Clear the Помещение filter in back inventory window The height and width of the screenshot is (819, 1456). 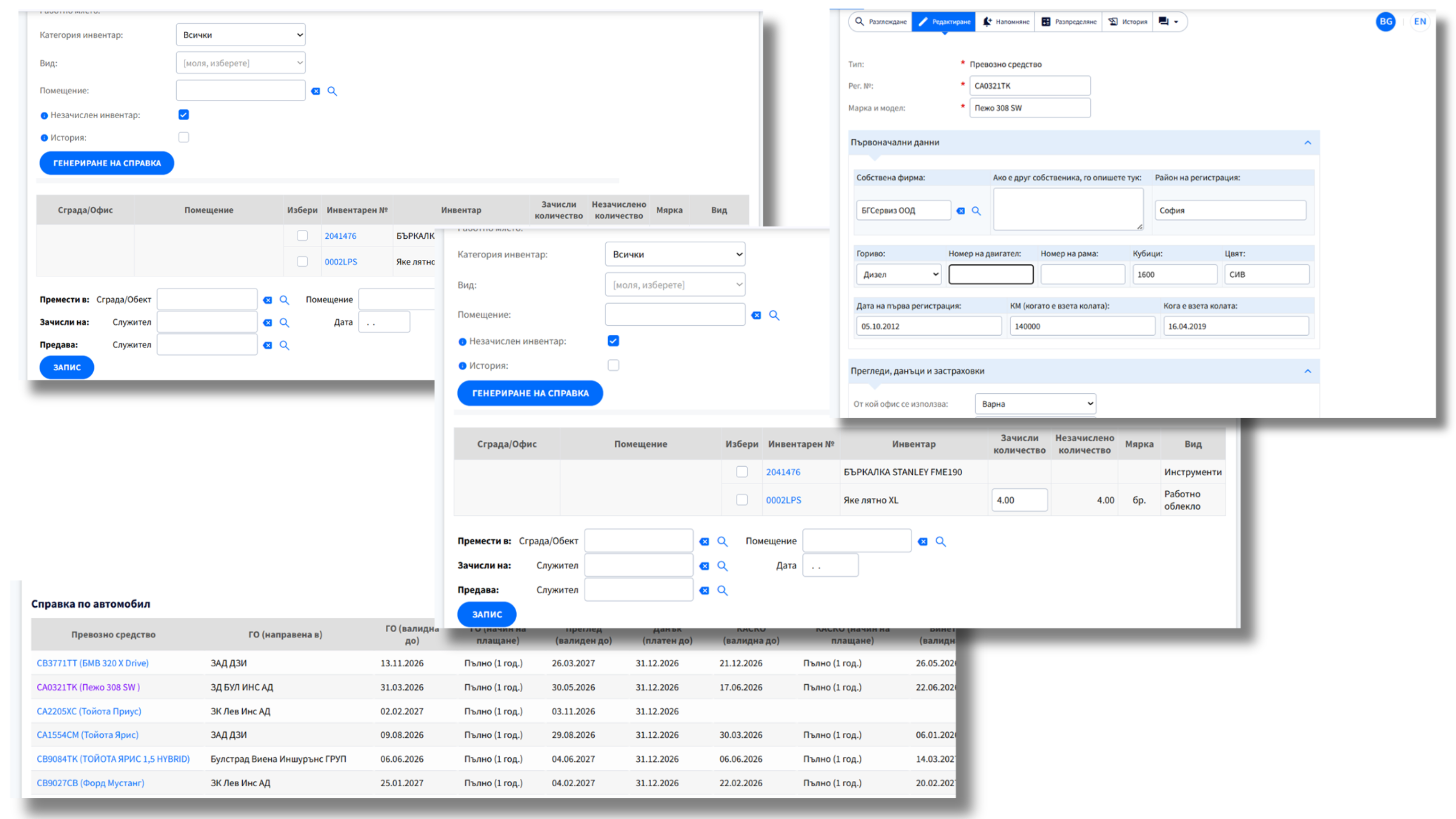pos(315,91)
